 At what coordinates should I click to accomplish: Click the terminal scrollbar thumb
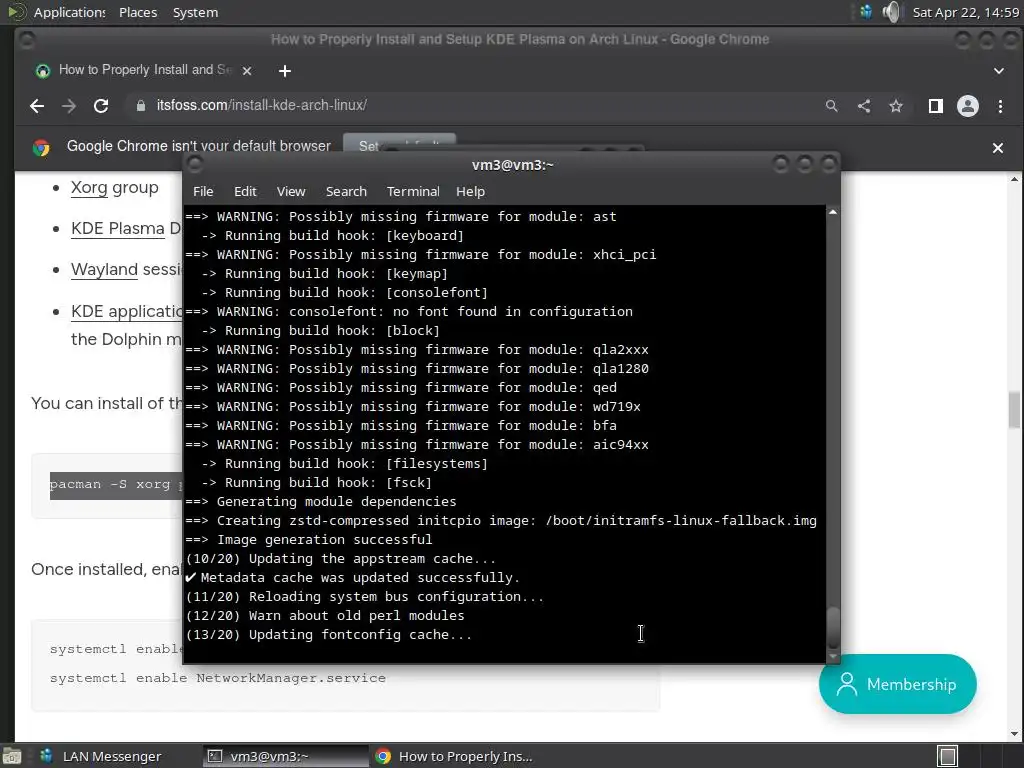(x=833, y=628)
